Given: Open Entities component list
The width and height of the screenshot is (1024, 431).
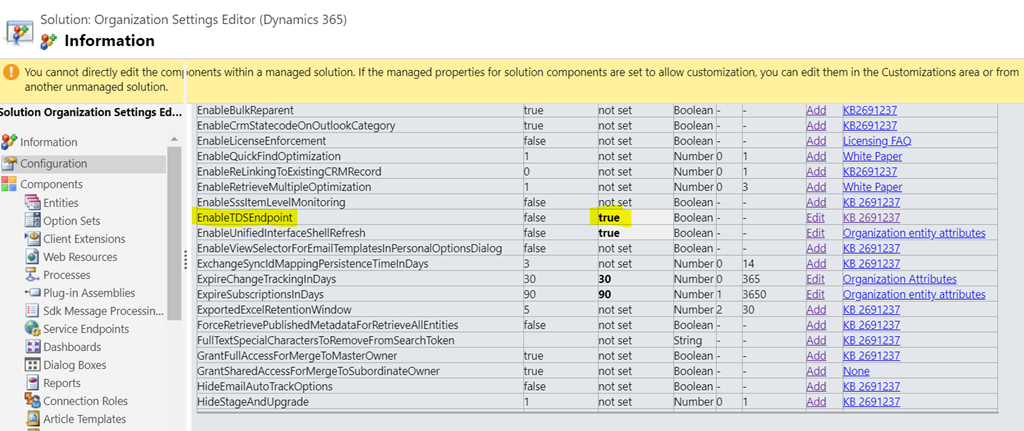Looking at the screenshot, I should [x=61, y=203].
